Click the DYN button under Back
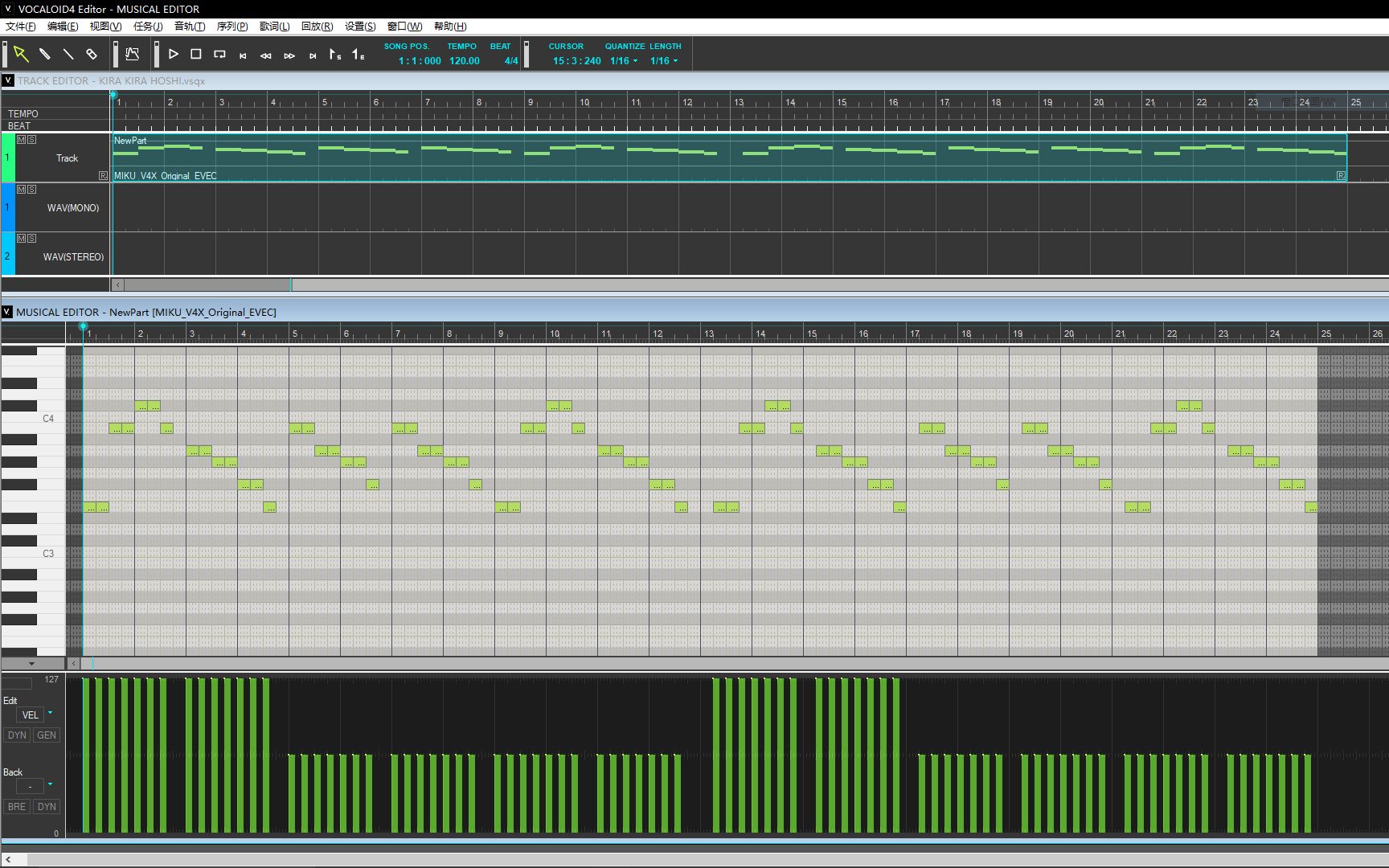 [47, 807]
